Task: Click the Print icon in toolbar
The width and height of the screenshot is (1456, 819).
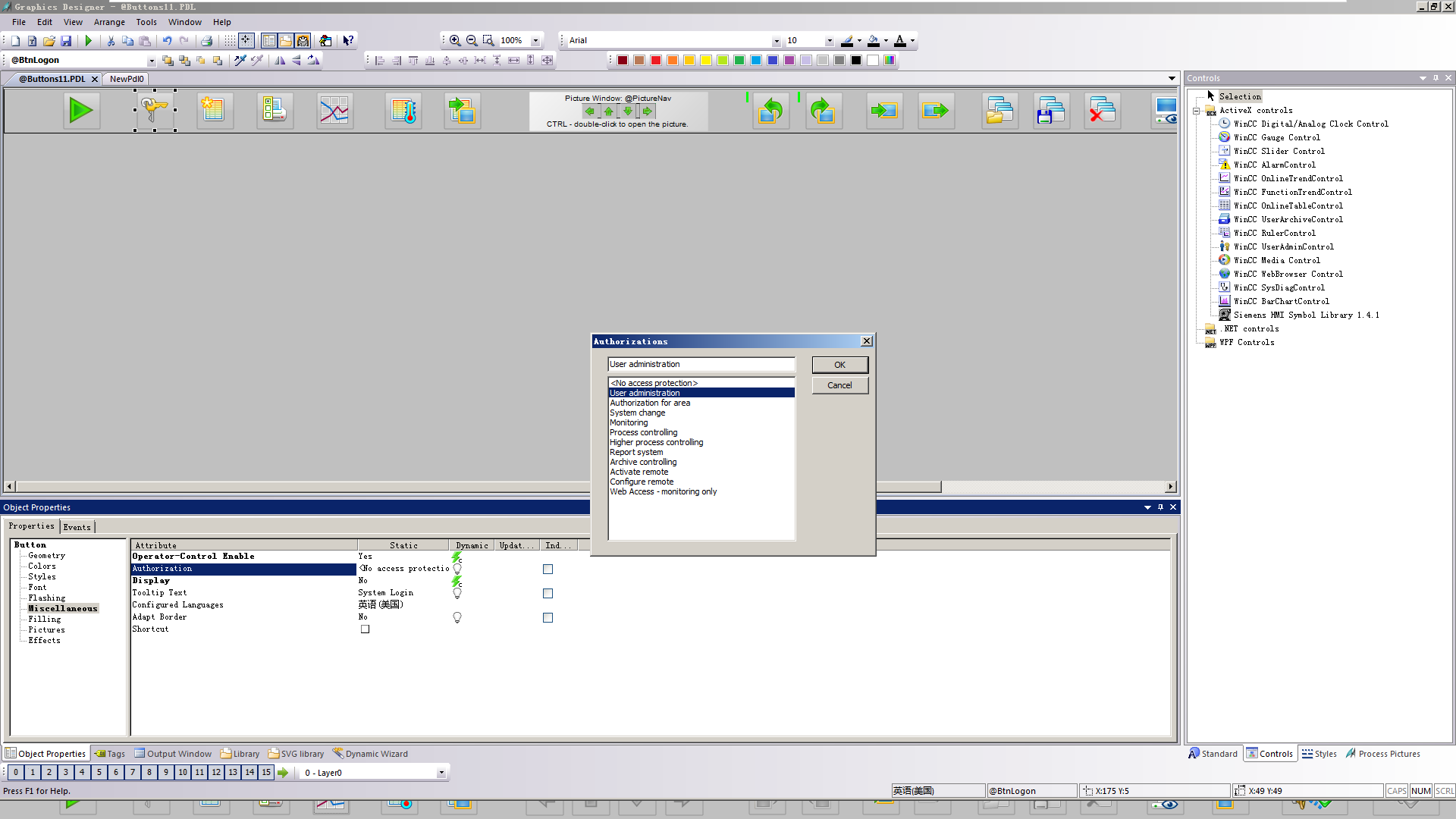Action: pos(206,41)
